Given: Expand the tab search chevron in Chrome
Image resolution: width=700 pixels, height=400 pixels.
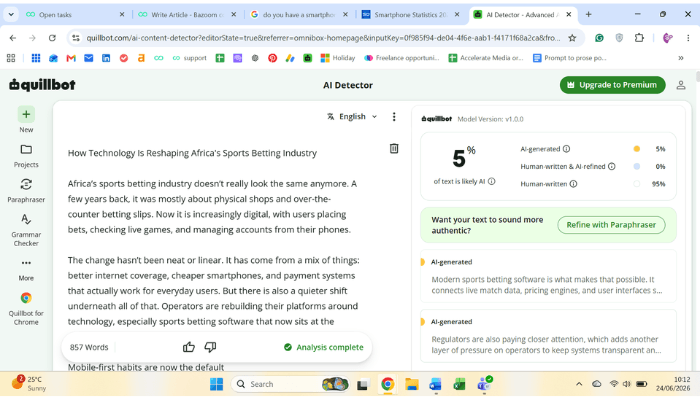Looking at the screenshot, I should pos(11,14).
